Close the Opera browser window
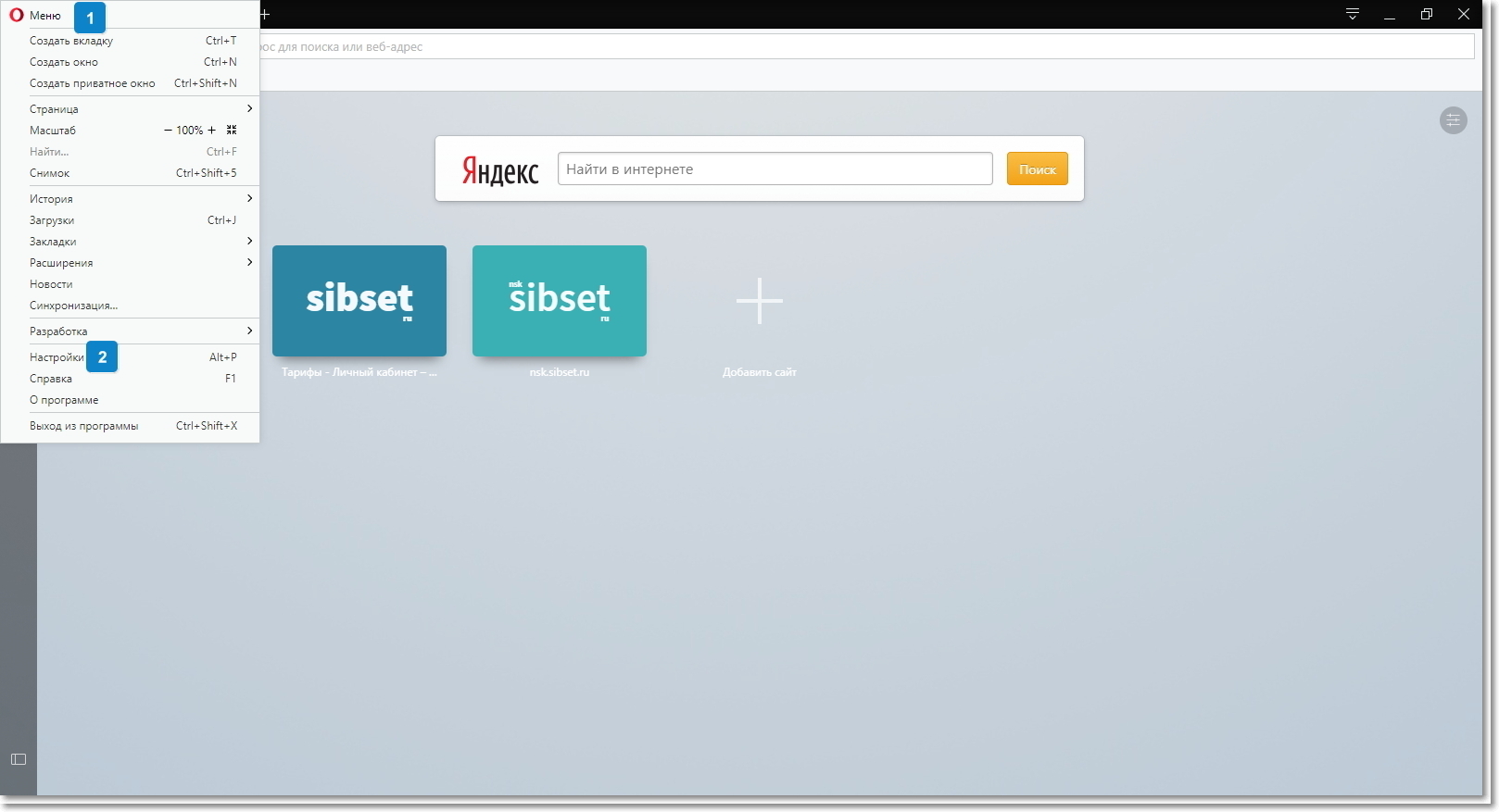The width and height of the screenshot is (1499, 812). [x=1464, y=14]
